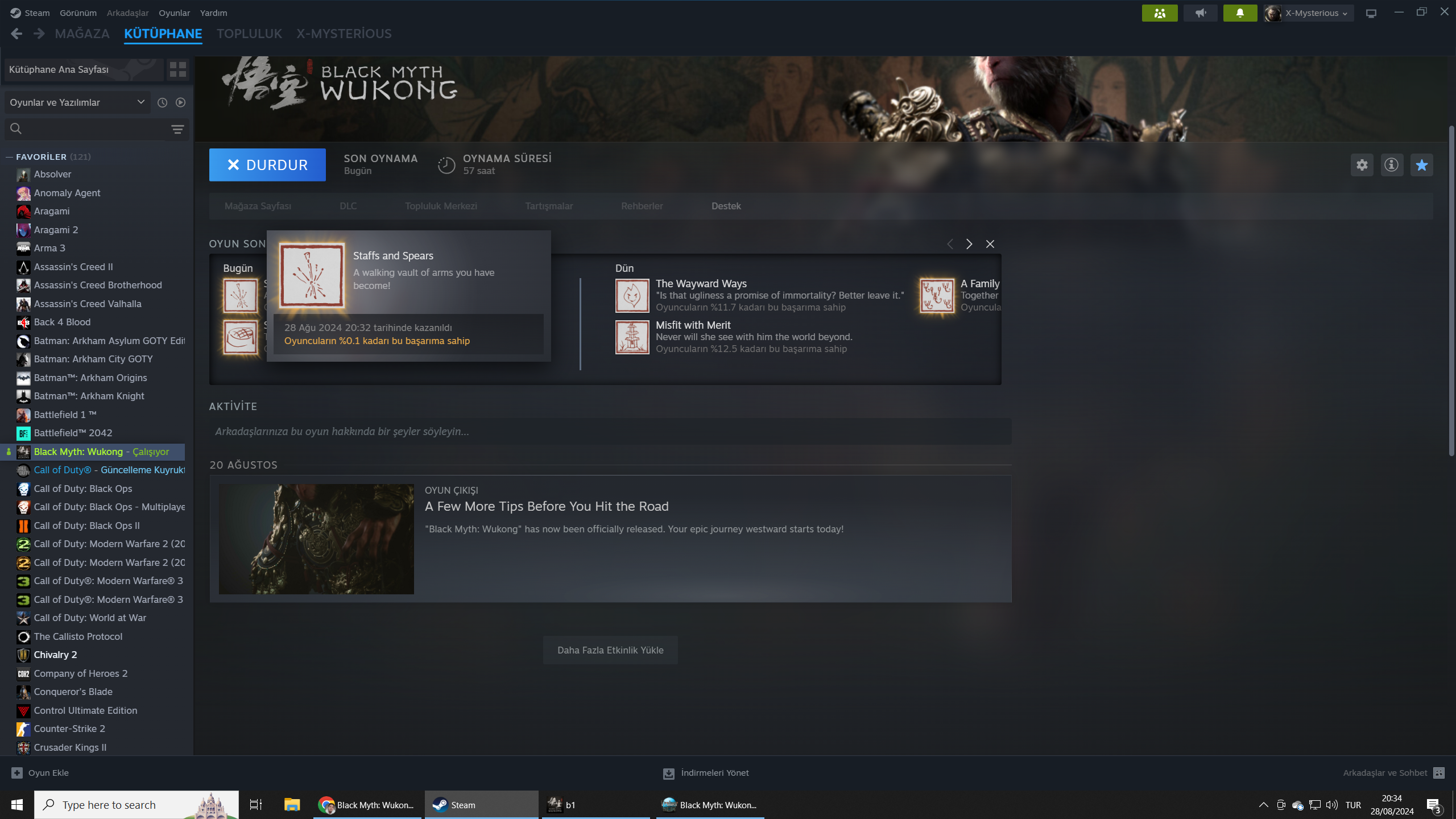Open Destek link
The image size is (1456, 819).
click(x=726, y=206)
